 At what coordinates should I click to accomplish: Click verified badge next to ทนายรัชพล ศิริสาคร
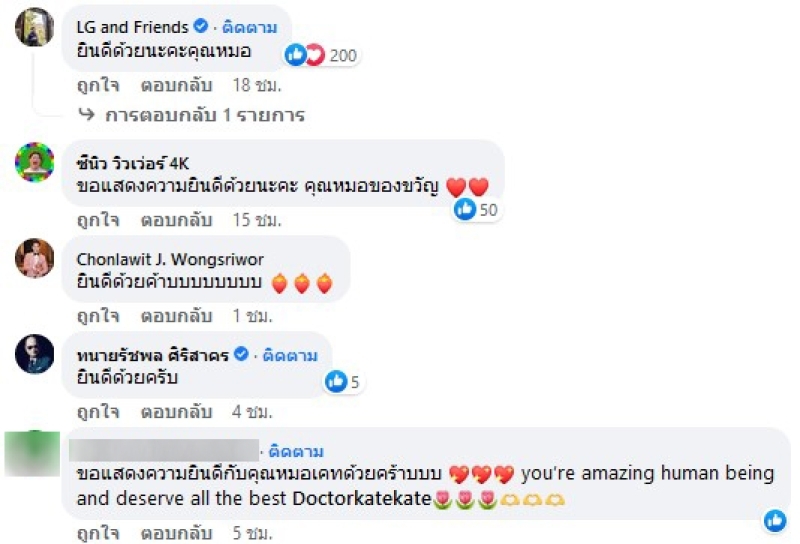click(241, 354)
